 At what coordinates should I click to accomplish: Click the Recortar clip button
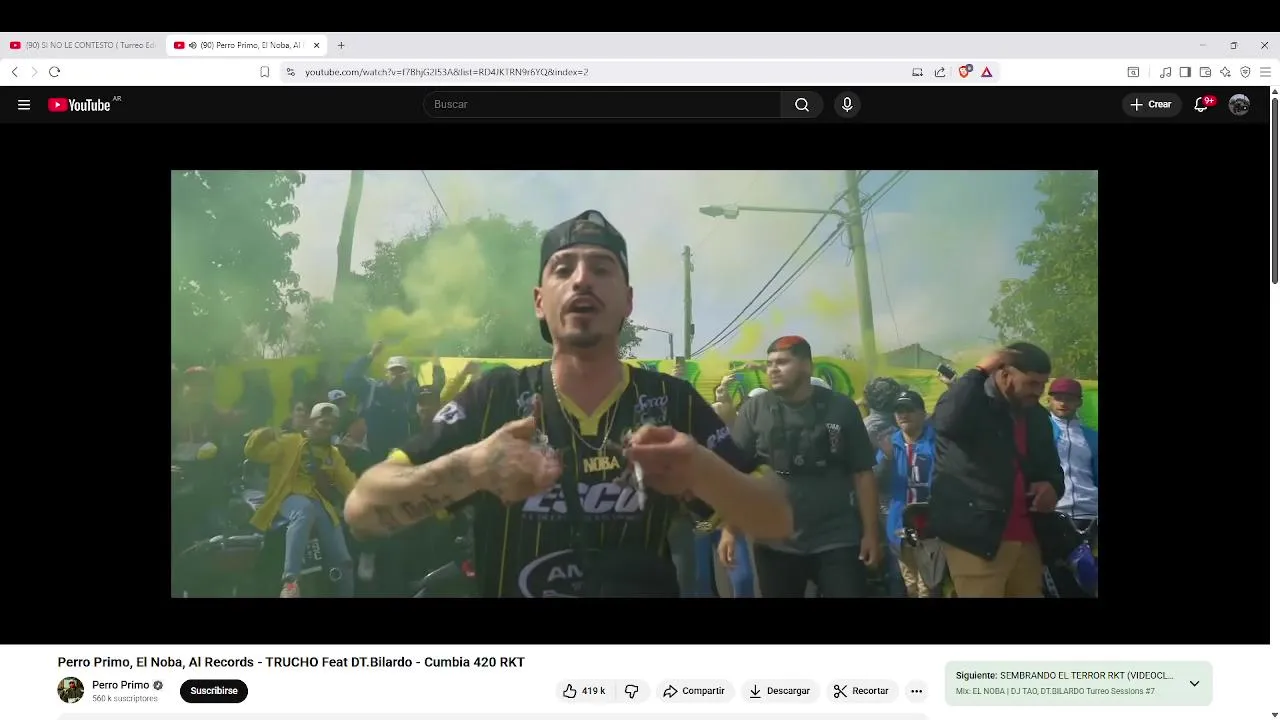(861, 691)
